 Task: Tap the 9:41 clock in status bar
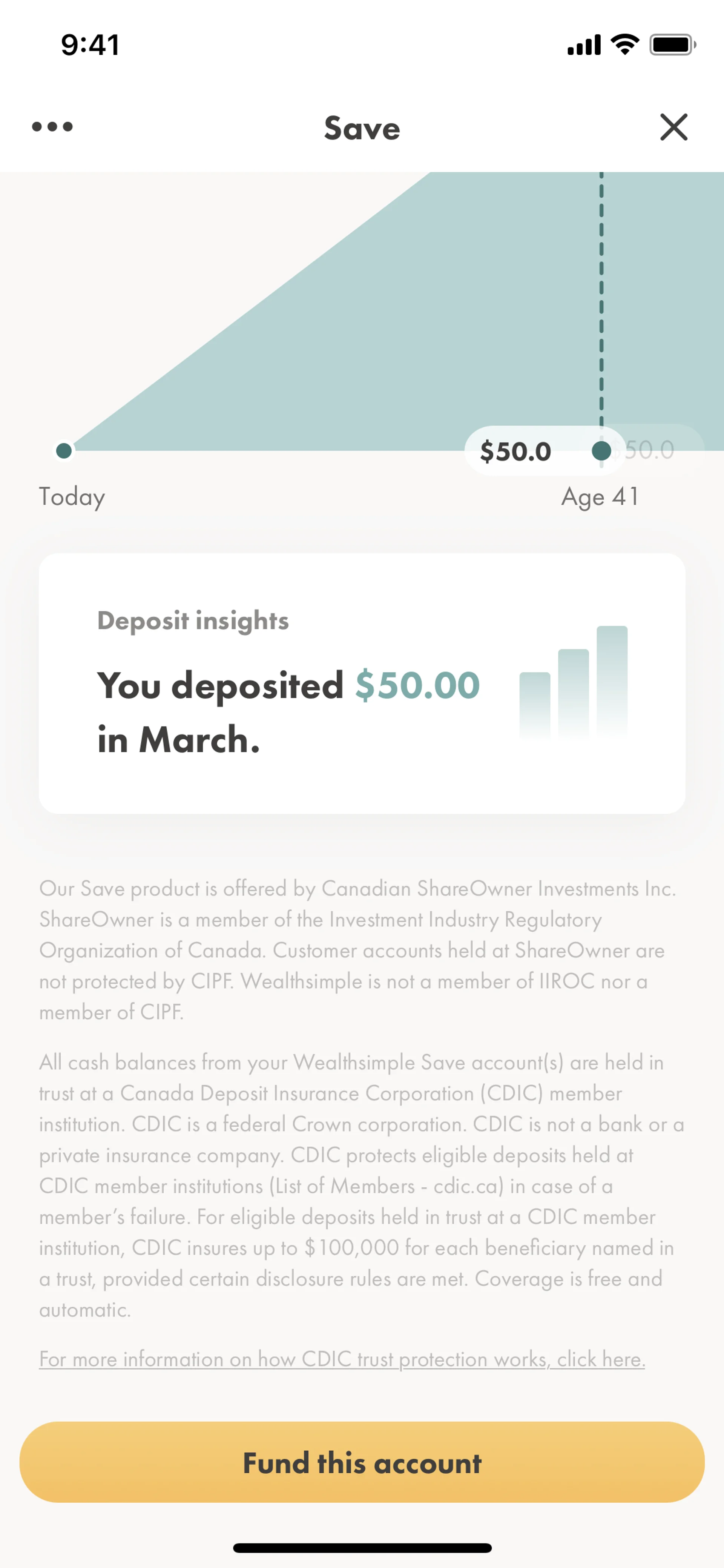click(90, 45)
